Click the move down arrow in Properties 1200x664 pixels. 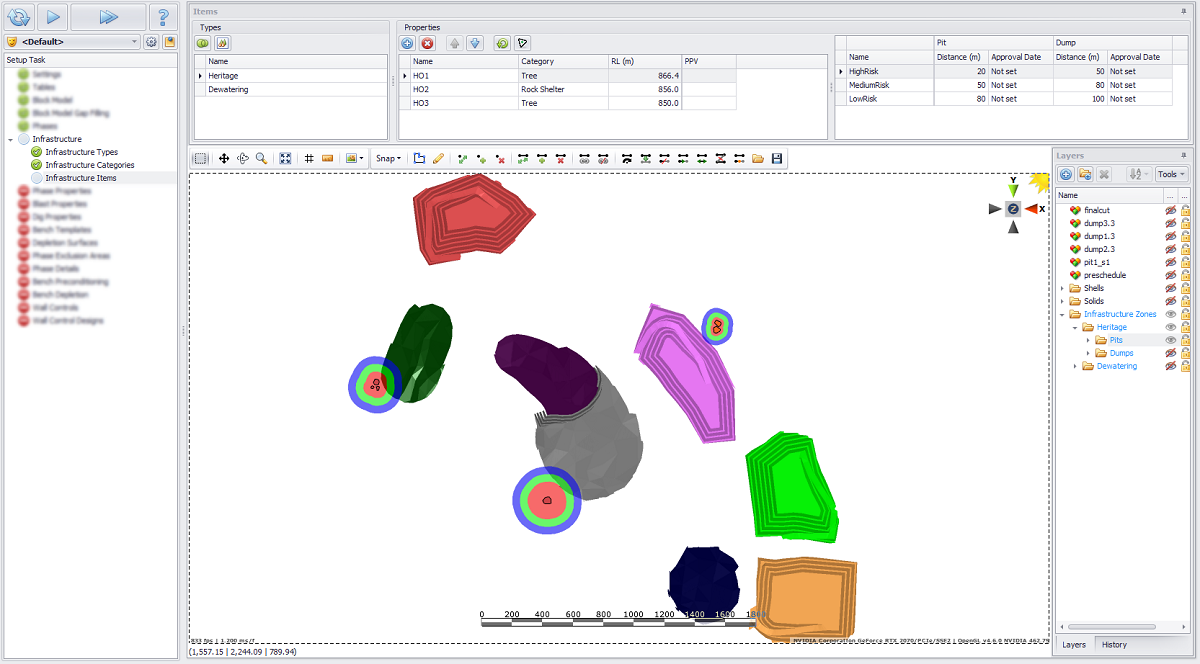click(x=475, y=43)
